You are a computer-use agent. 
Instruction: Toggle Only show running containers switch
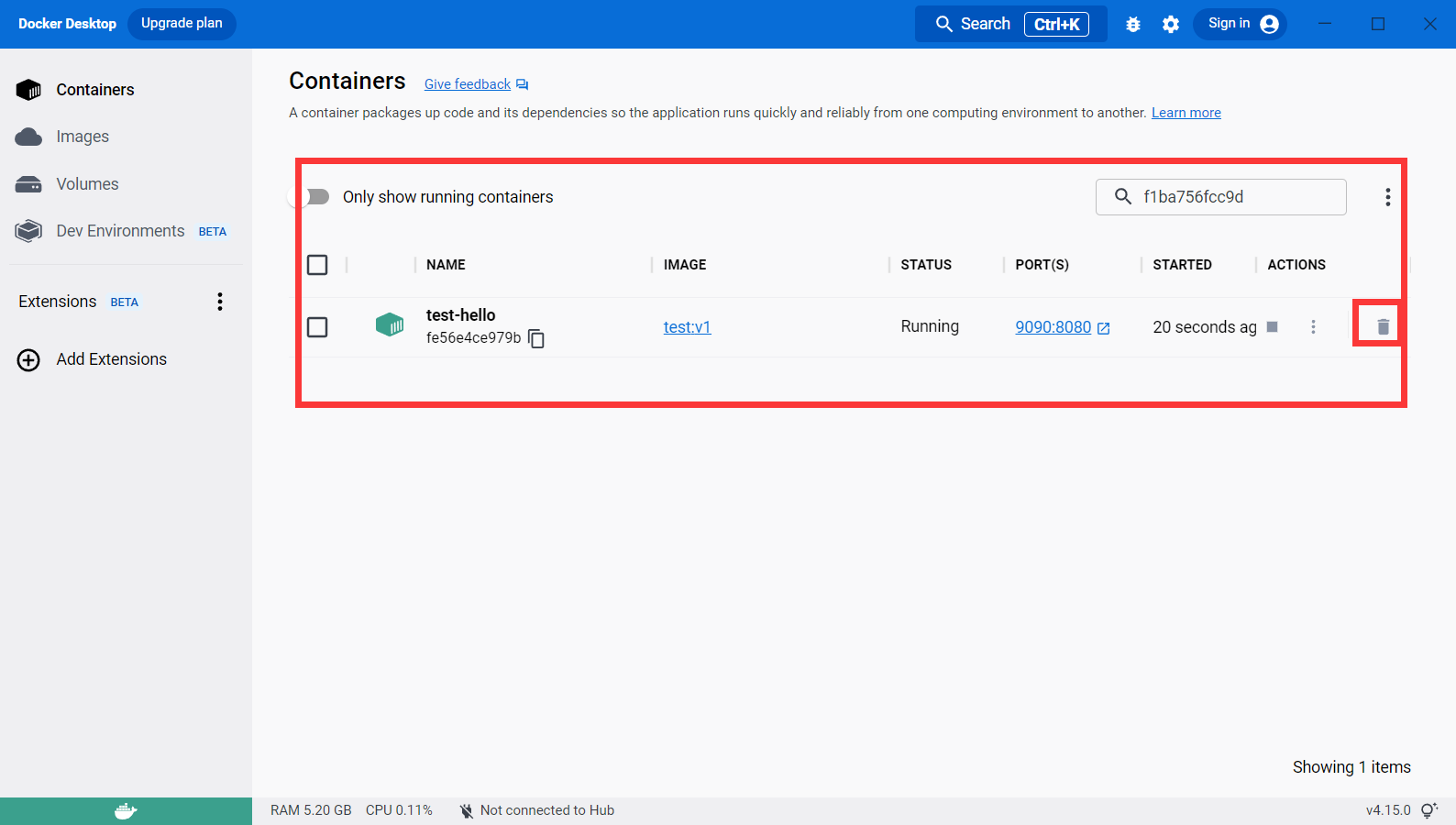[x=316, y=197]
